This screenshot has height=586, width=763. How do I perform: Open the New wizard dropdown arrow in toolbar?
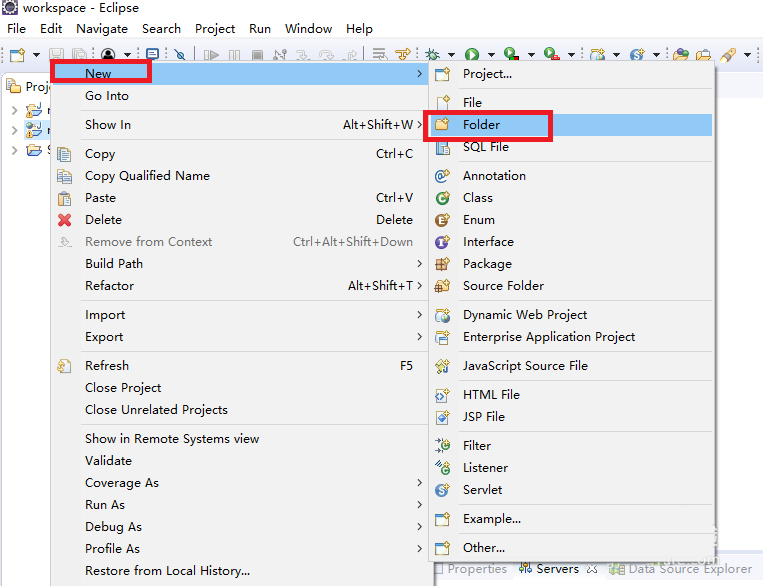pyautogui.click(x=36, y=55)
